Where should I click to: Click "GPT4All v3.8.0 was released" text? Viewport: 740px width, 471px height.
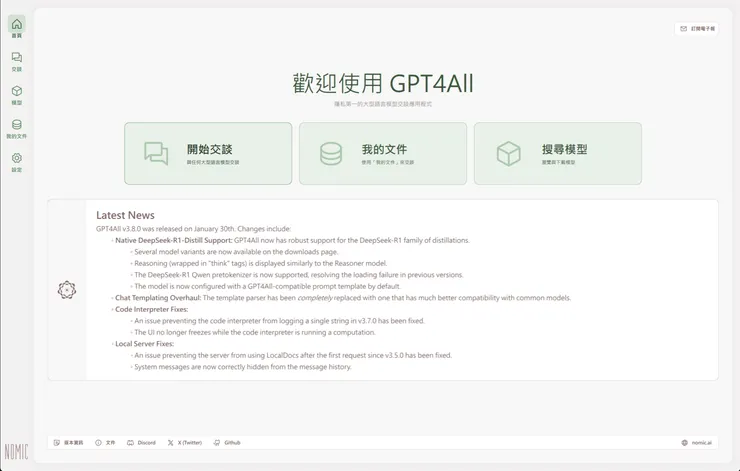[x=193, y=229]
